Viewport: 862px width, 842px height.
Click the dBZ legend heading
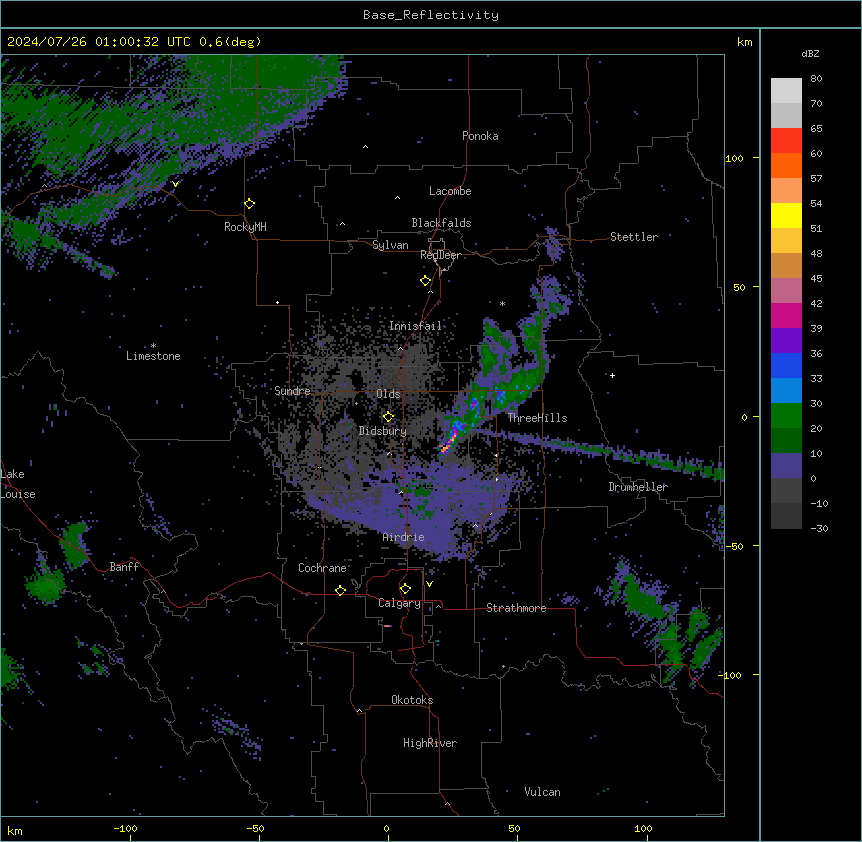tap(810, 53)
